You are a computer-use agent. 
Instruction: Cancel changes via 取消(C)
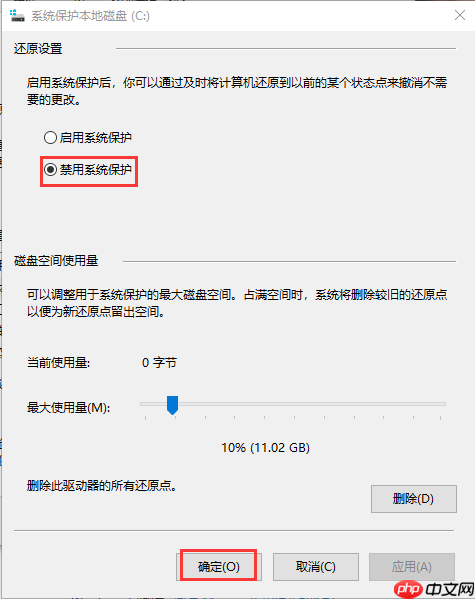(x=316, y=567)
